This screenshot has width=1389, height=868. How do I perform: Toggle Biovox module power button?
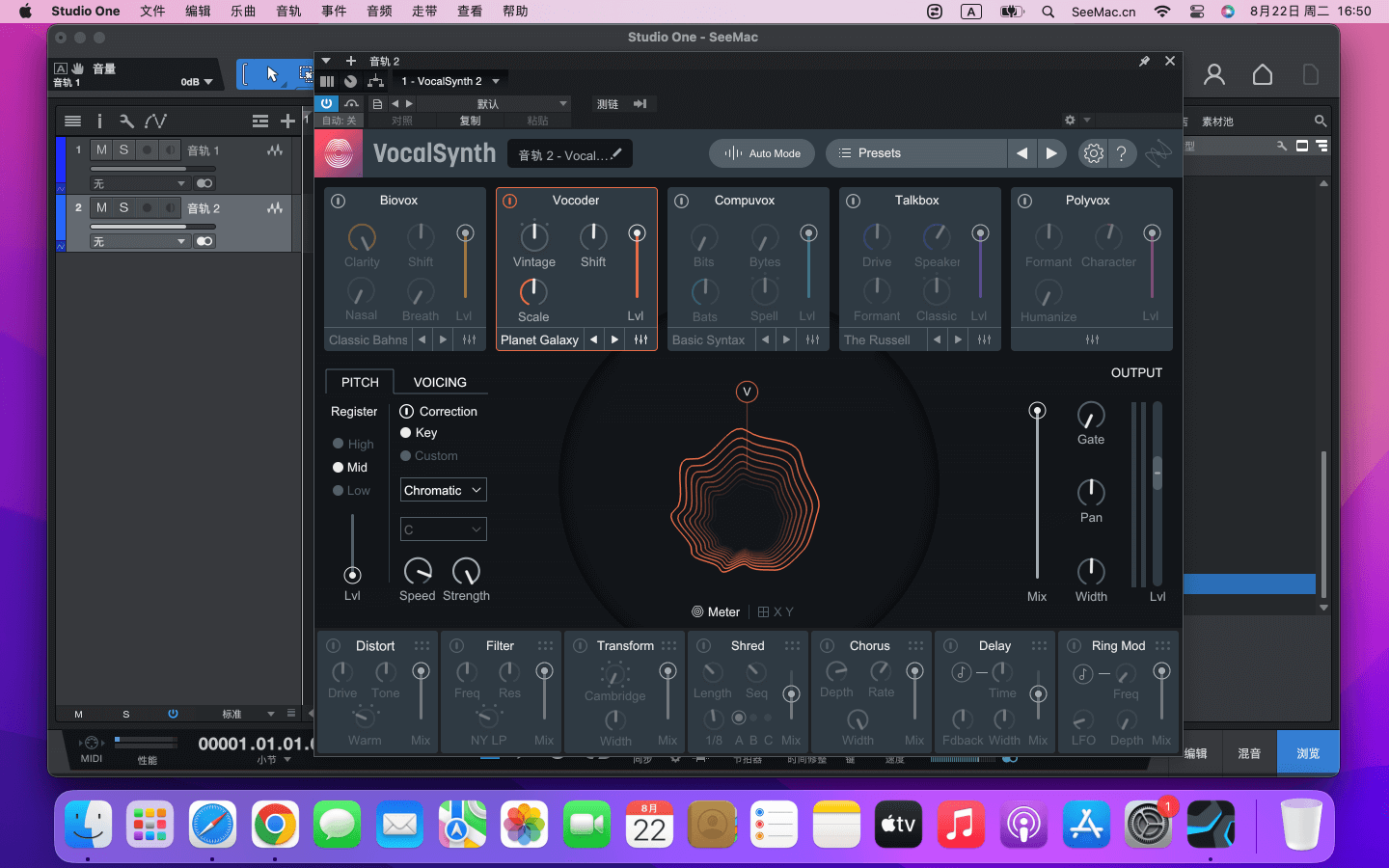[339, 201]
